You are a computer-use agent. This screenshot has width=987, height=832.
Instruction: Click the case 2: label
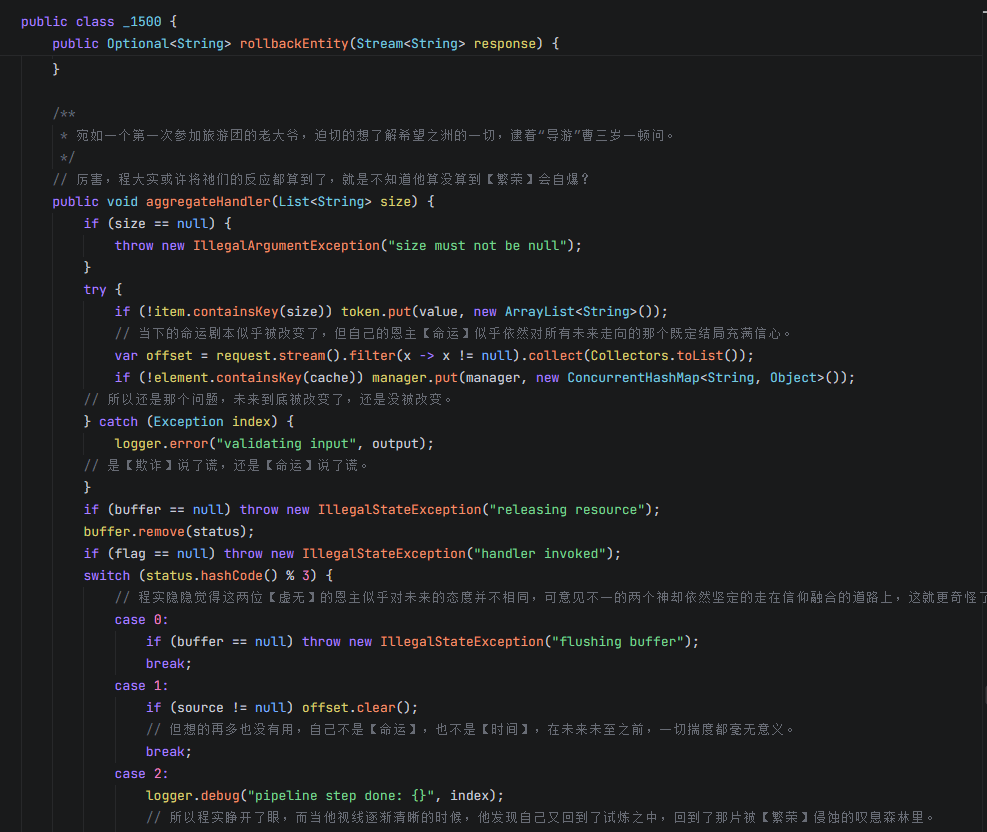(142, 774)
